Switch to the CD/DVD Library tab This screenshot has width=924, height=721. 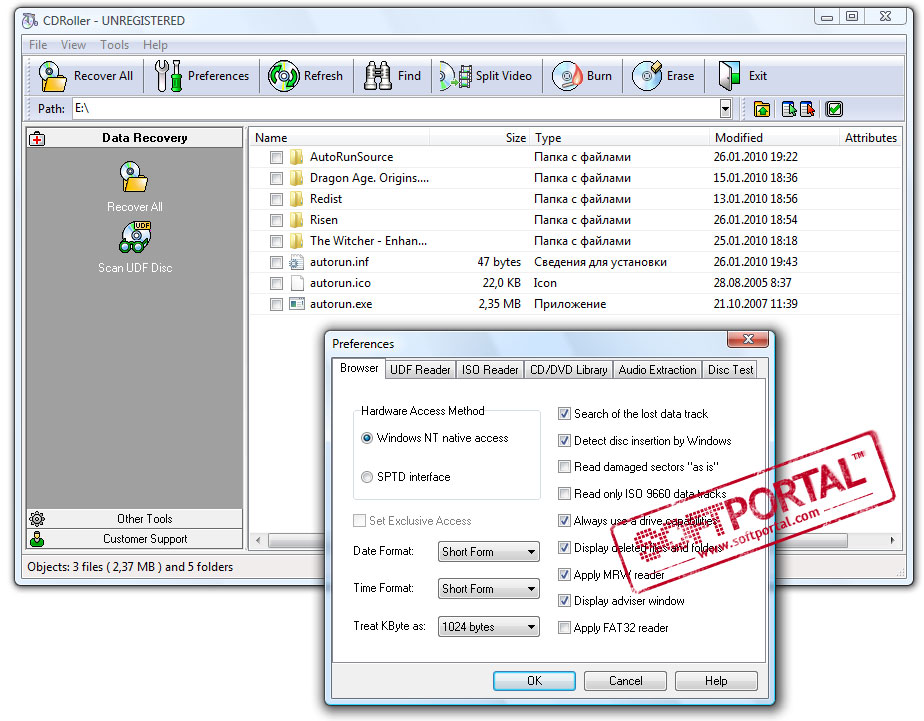point(568,370)
